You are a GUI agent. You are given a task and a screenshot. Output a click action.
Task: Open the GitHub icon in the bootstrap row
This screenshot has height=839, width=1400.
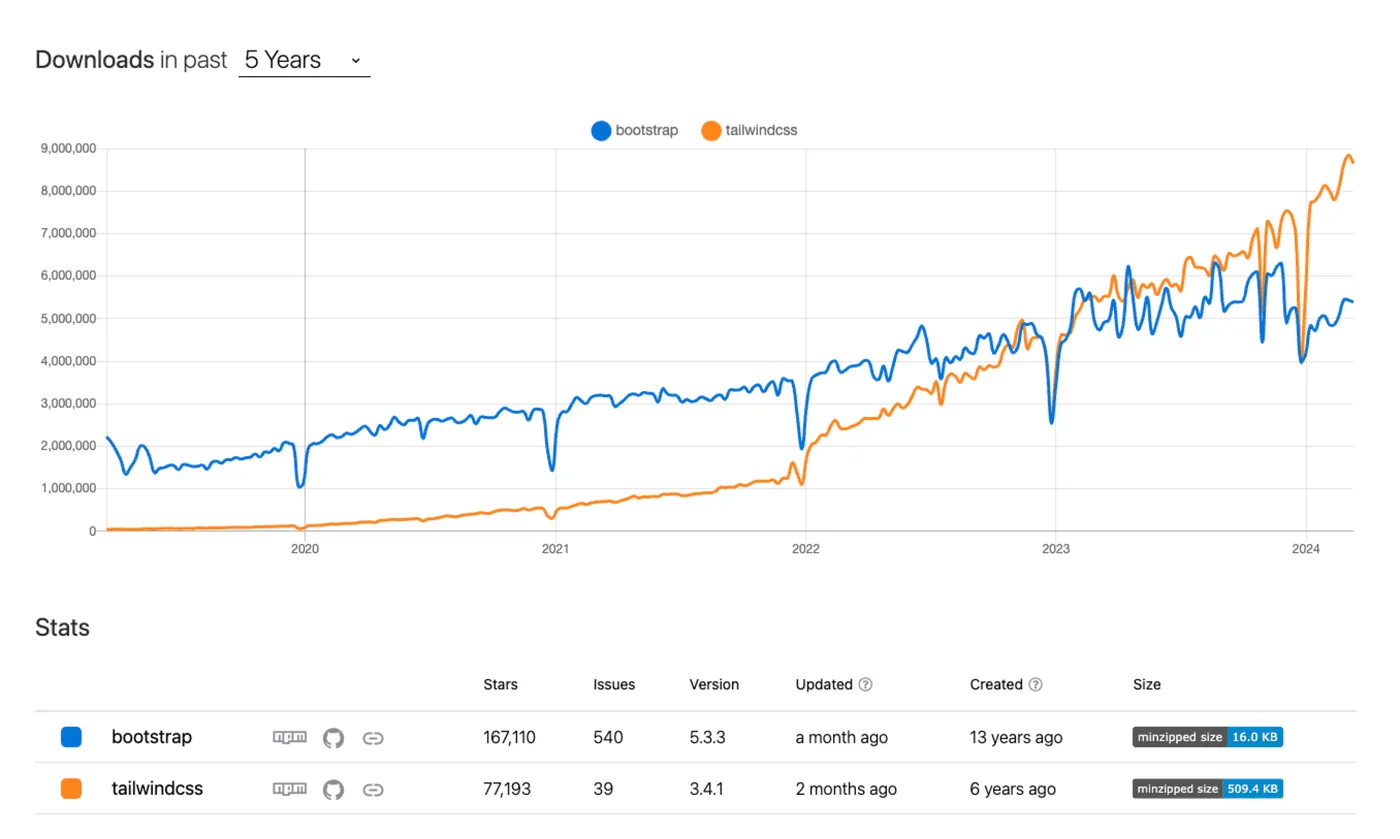[333, 738]
